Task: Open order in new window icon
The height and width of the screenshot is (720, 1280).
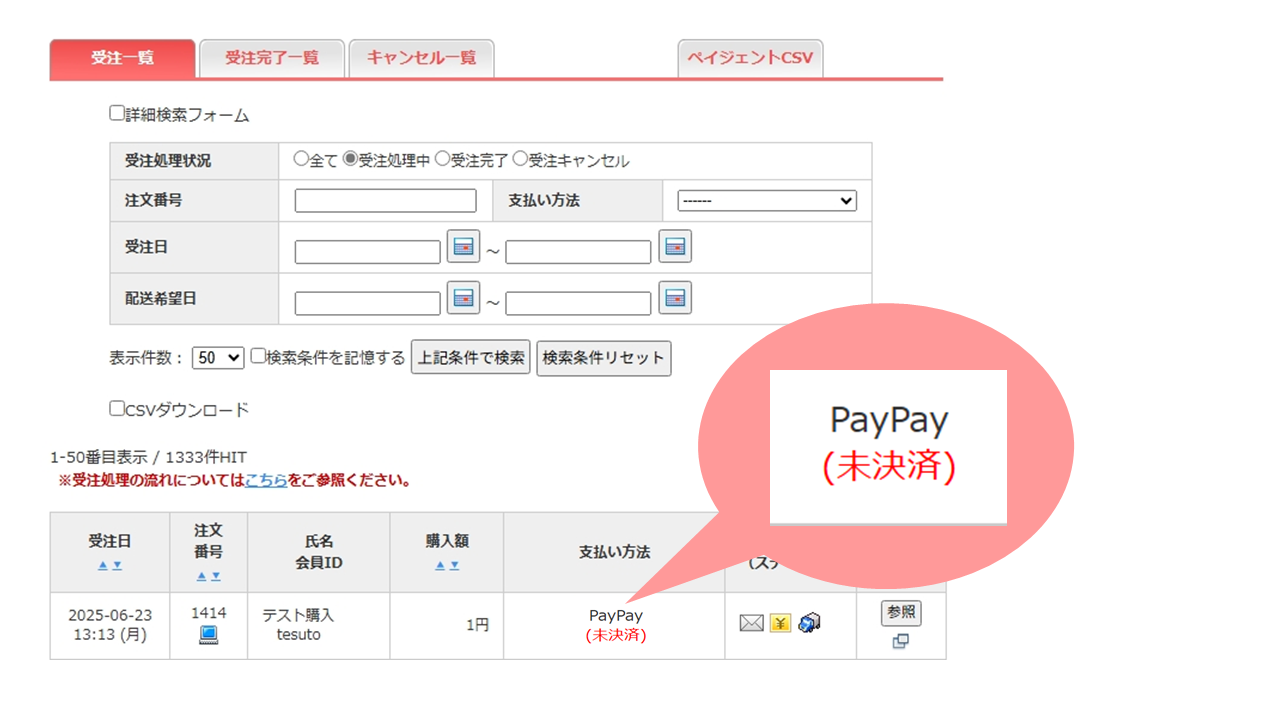Action: tap(900, 641)
